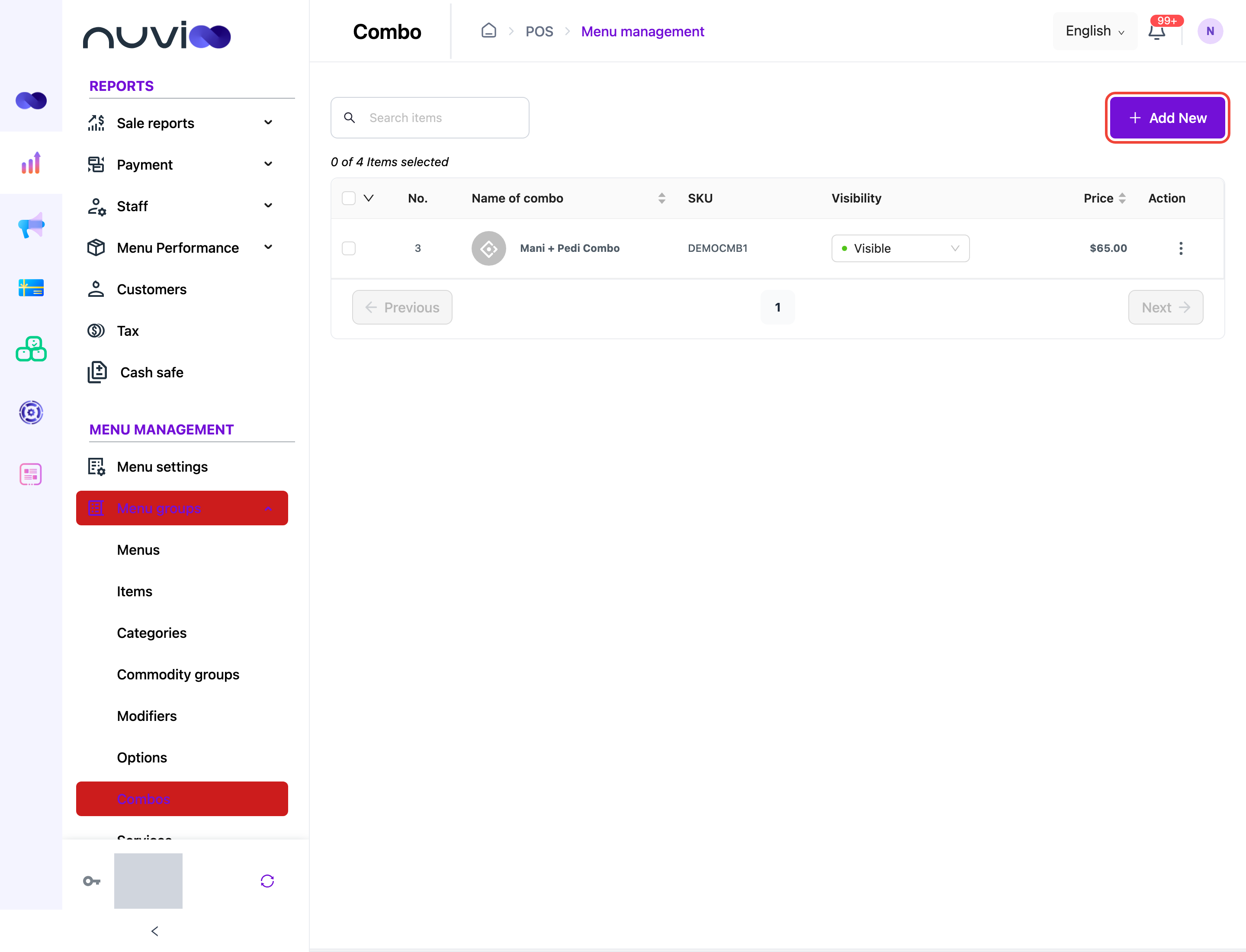1246x952 pixels.
Task: Click the Mani + Pedi Combo thumbnail image
Action: coord(488,248)
